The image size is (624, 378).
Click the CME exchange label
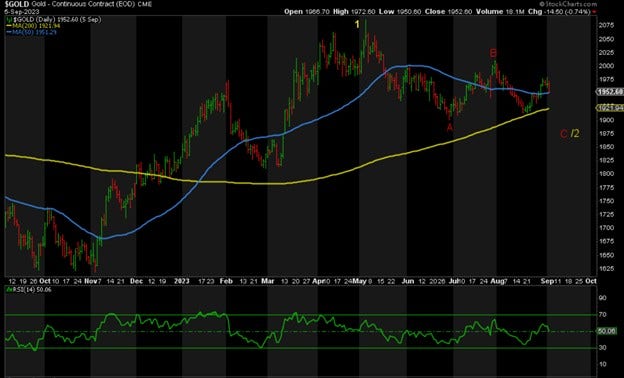pos(145,4)
